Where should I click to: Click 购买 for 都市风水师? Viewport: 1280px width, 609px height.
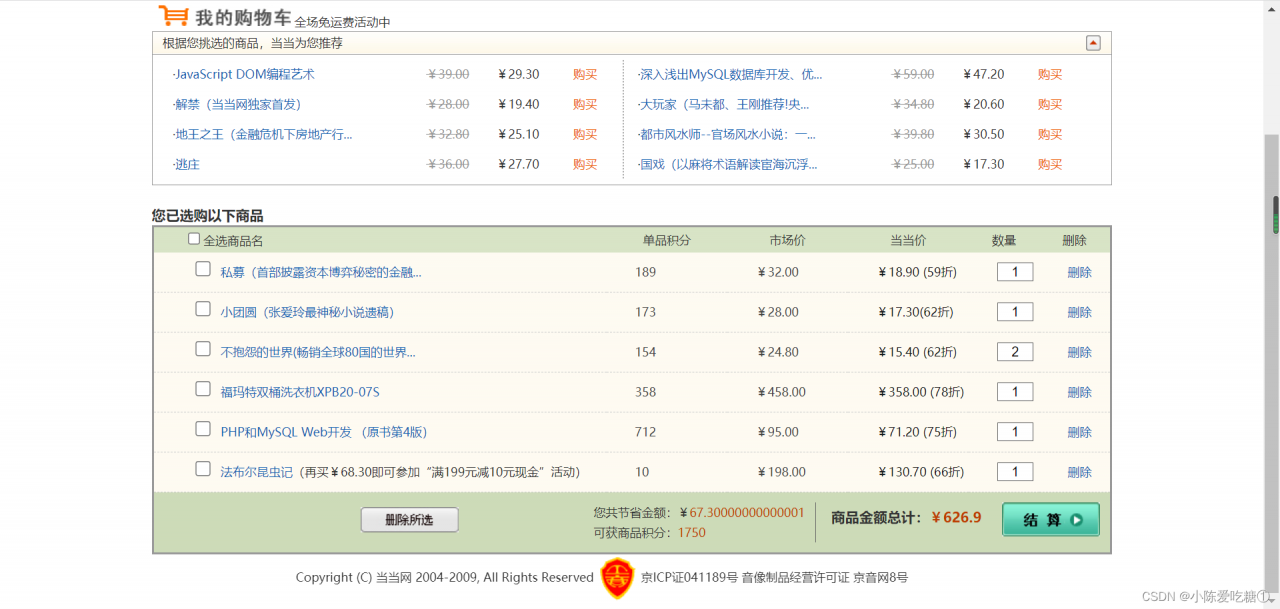(x=1050, y=134)
